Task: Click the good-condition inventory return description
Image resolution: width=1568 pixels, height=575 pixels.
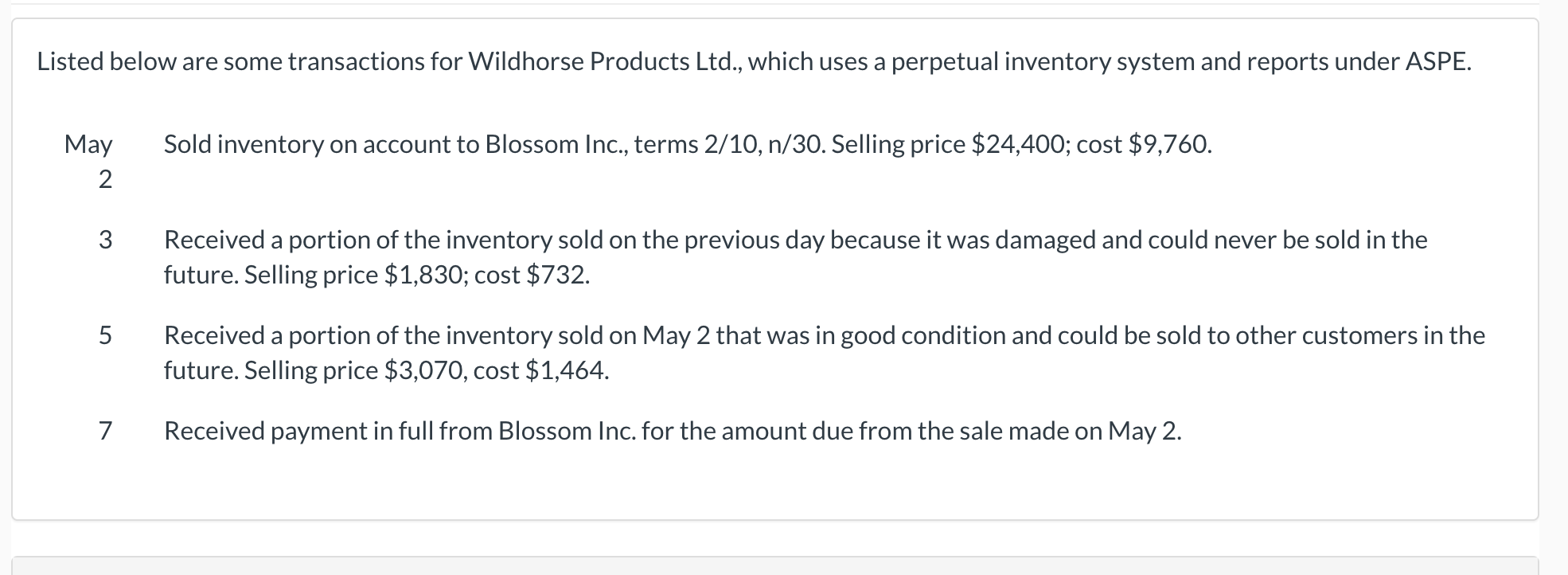Action: 824,335
